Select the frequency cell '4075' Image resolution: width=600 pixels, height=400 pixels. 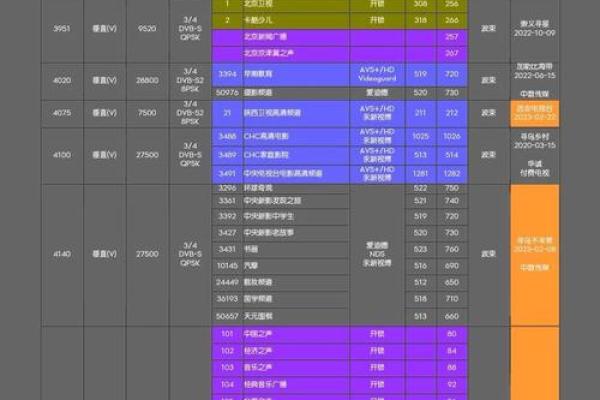coord(62,113)
